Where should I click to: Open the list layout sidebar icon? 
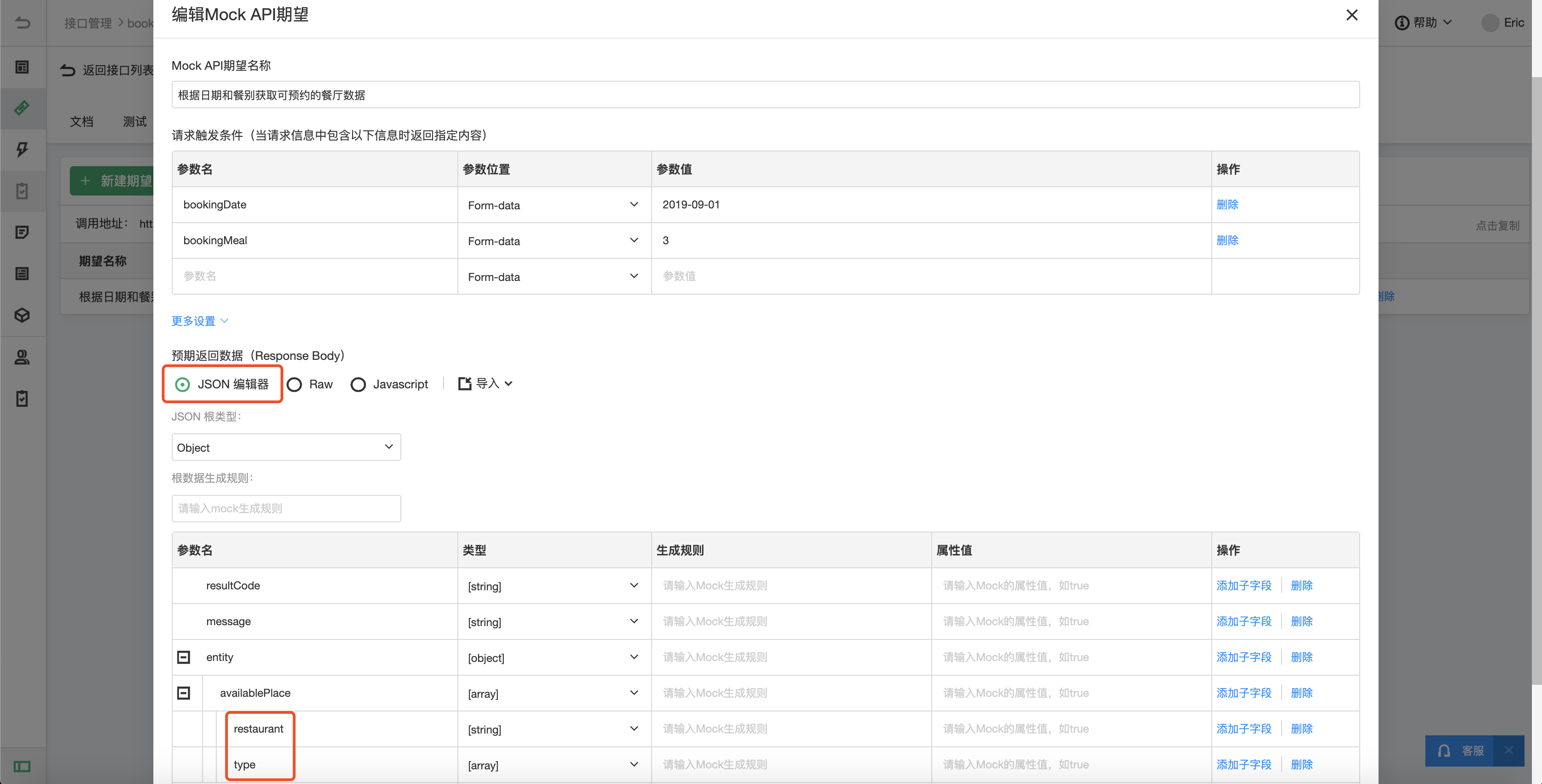pos(22,274)
